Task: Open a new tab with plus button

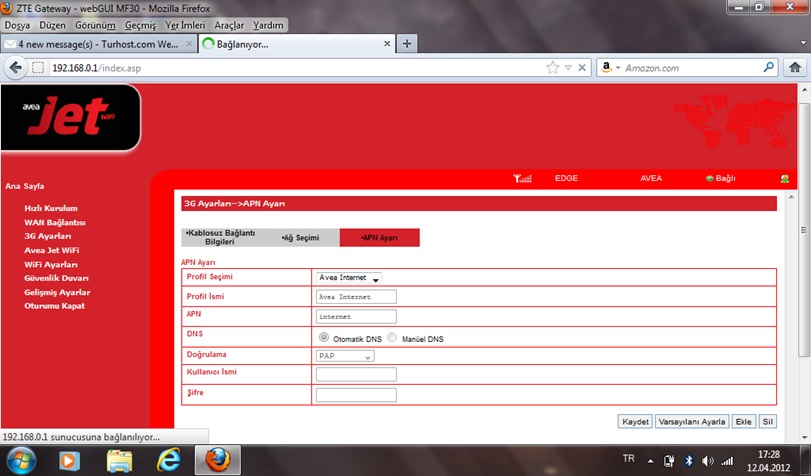Action: [407, 44]
